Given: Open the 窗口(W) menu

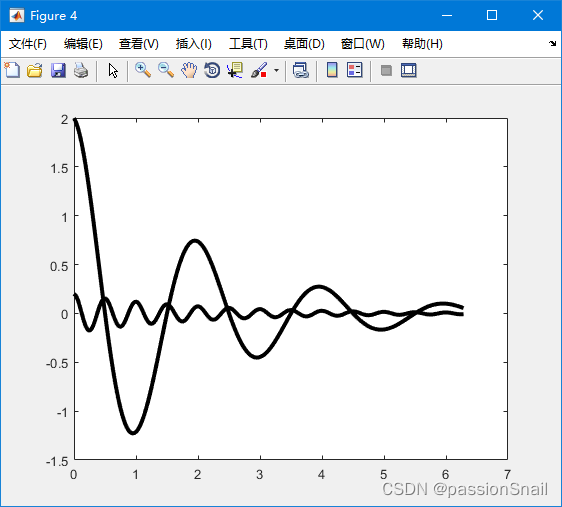Looking at the screenshot, I should coord(362,44).
